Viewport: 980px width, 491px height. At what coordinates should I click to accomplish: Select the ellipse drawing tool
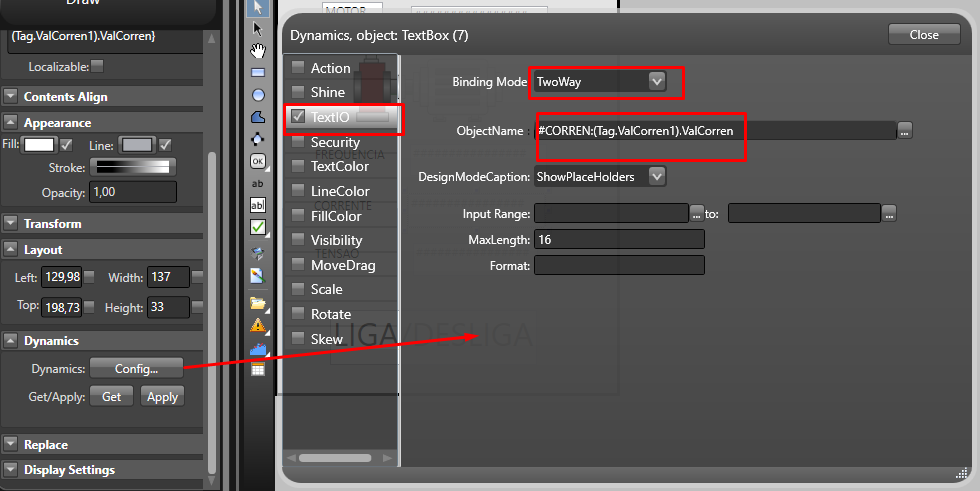(258, 95)
